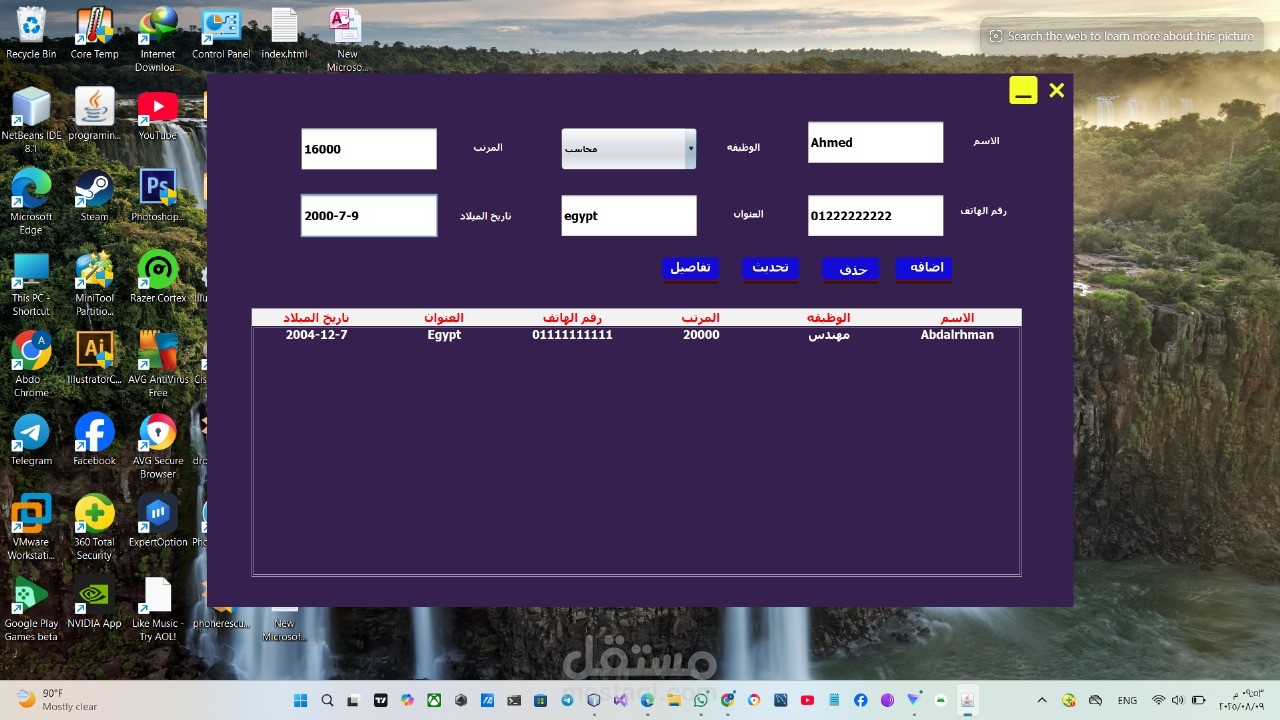This screenshot has width=1280, height=720.
Task: Launch the Photoshop desktop shortcut
Action: [x=157, y=196]
